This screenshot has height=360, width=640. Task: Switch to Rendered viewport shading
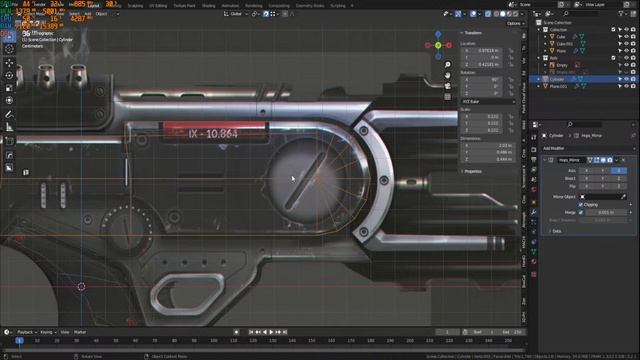[x=516, y=14]
